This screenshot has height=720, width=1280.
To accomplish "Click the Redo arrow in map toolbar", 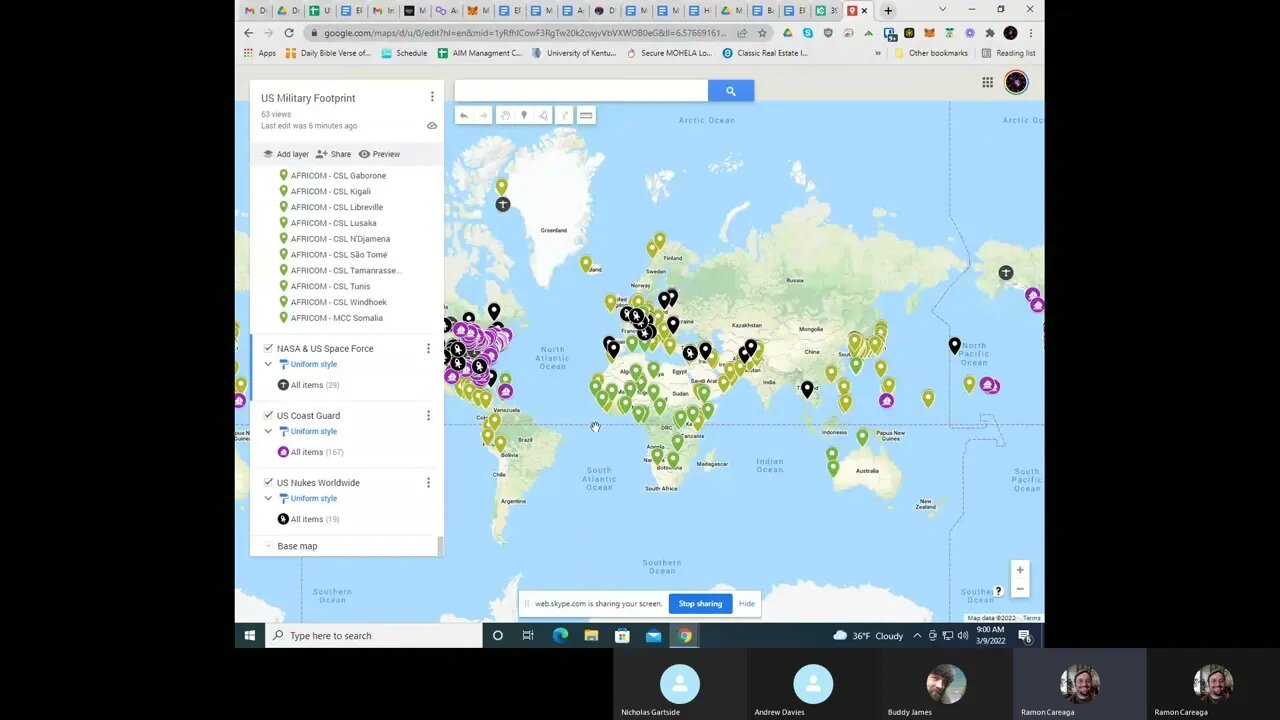I will [484, 115].
